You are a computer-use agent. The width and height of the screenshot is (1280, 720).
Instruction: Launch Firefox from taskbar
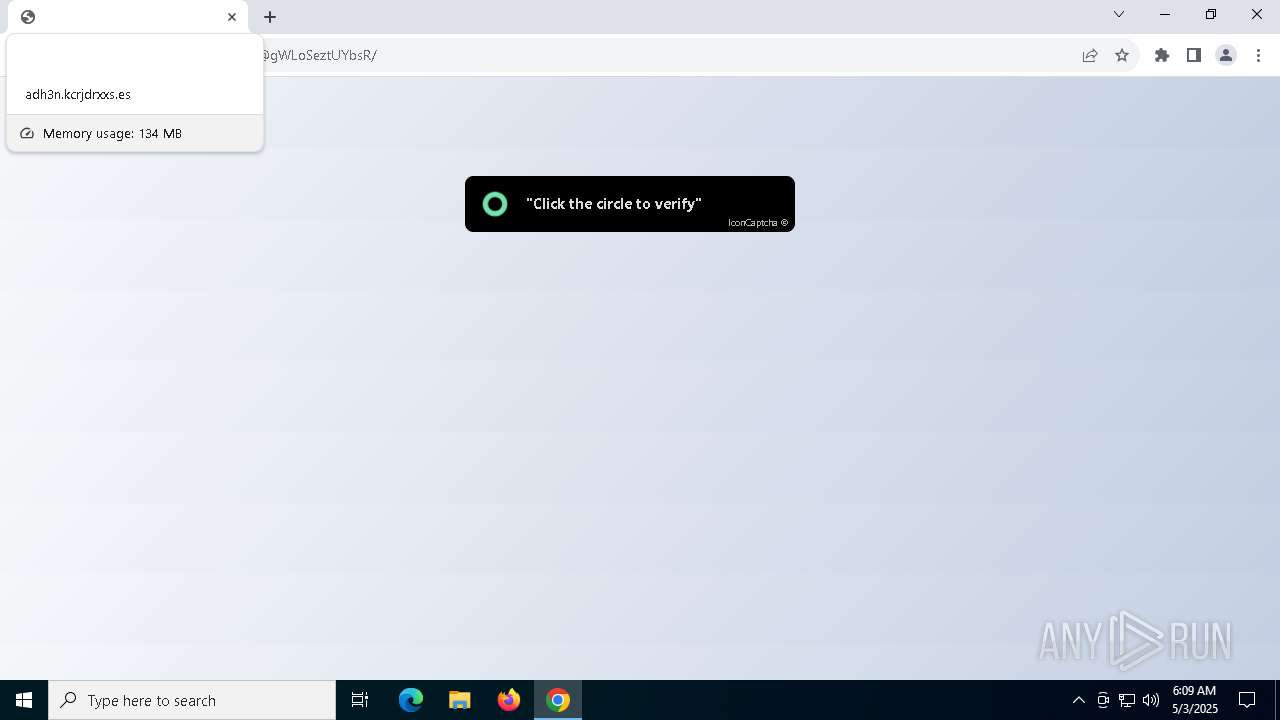(509, 700)
